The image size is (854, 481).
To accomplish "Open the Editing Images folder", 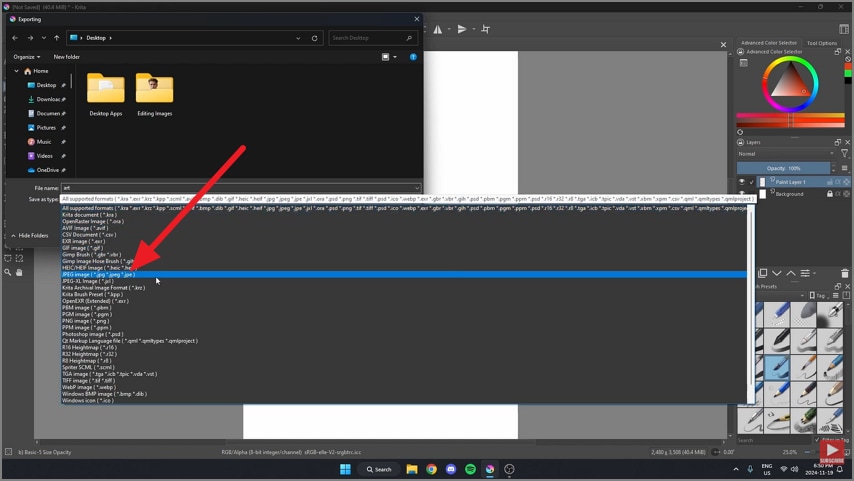I will pyautogui.click(x=155, y=94).
